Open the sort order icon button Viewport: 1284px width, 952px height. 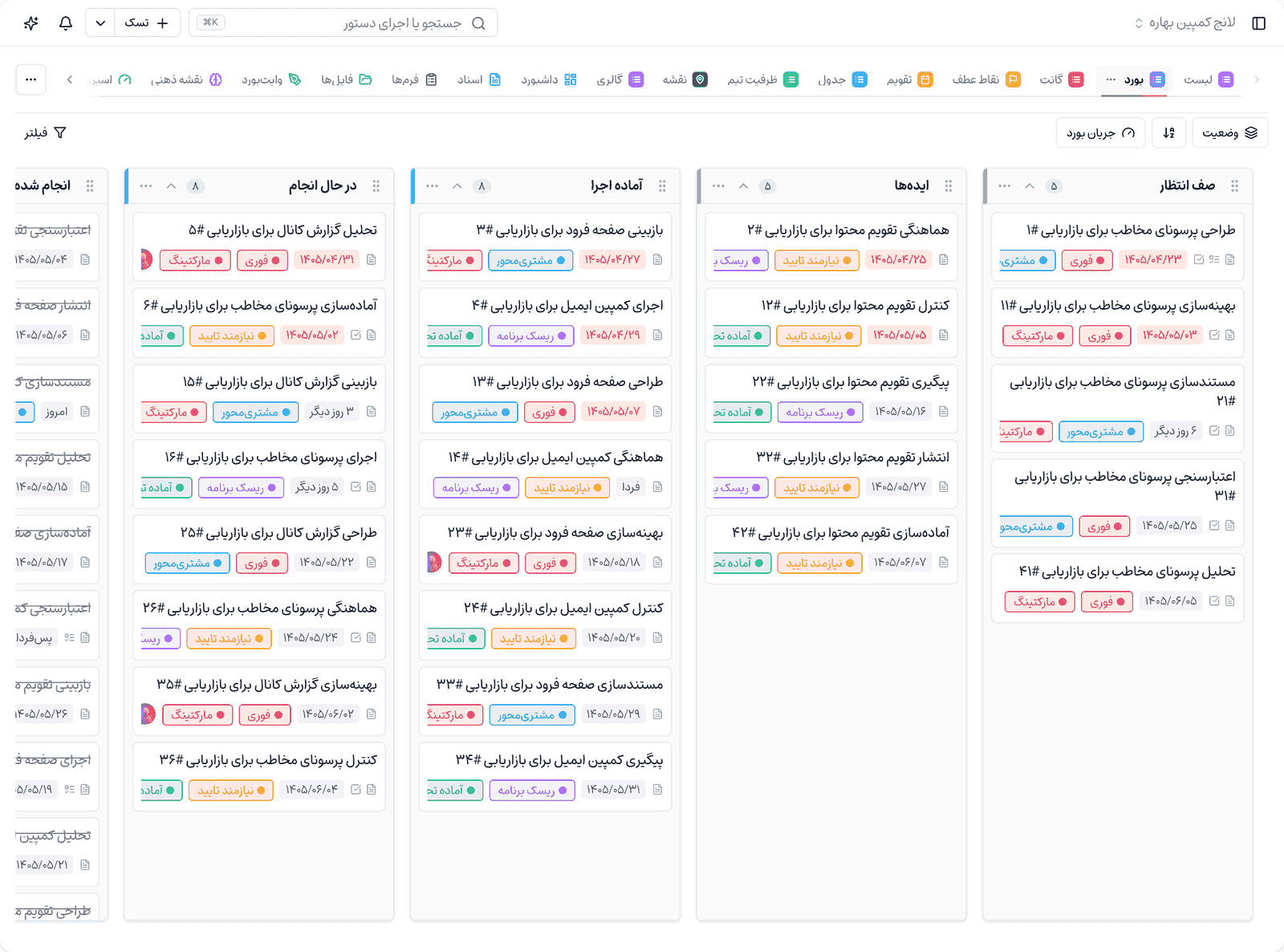point(1169,133)
